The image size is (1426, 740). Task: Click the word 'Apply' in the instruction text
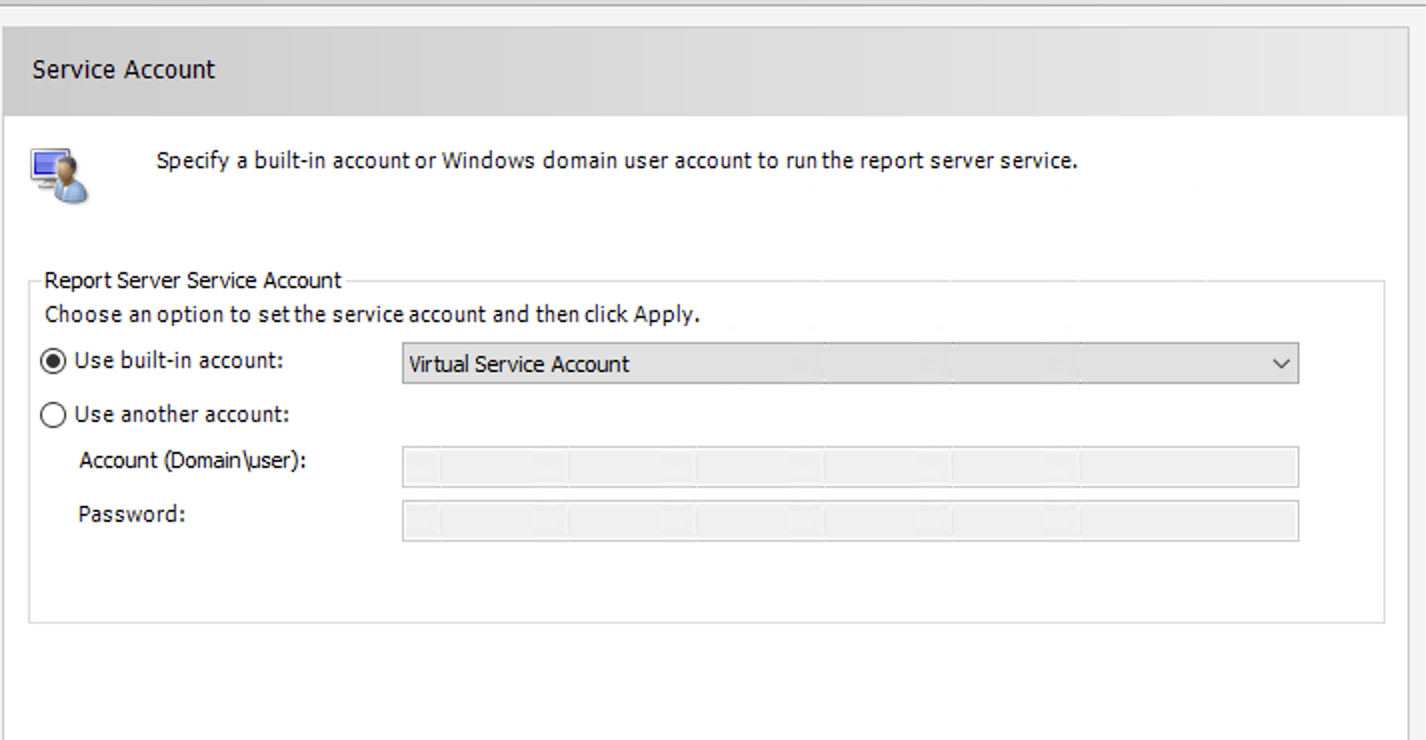coord(665,315)
